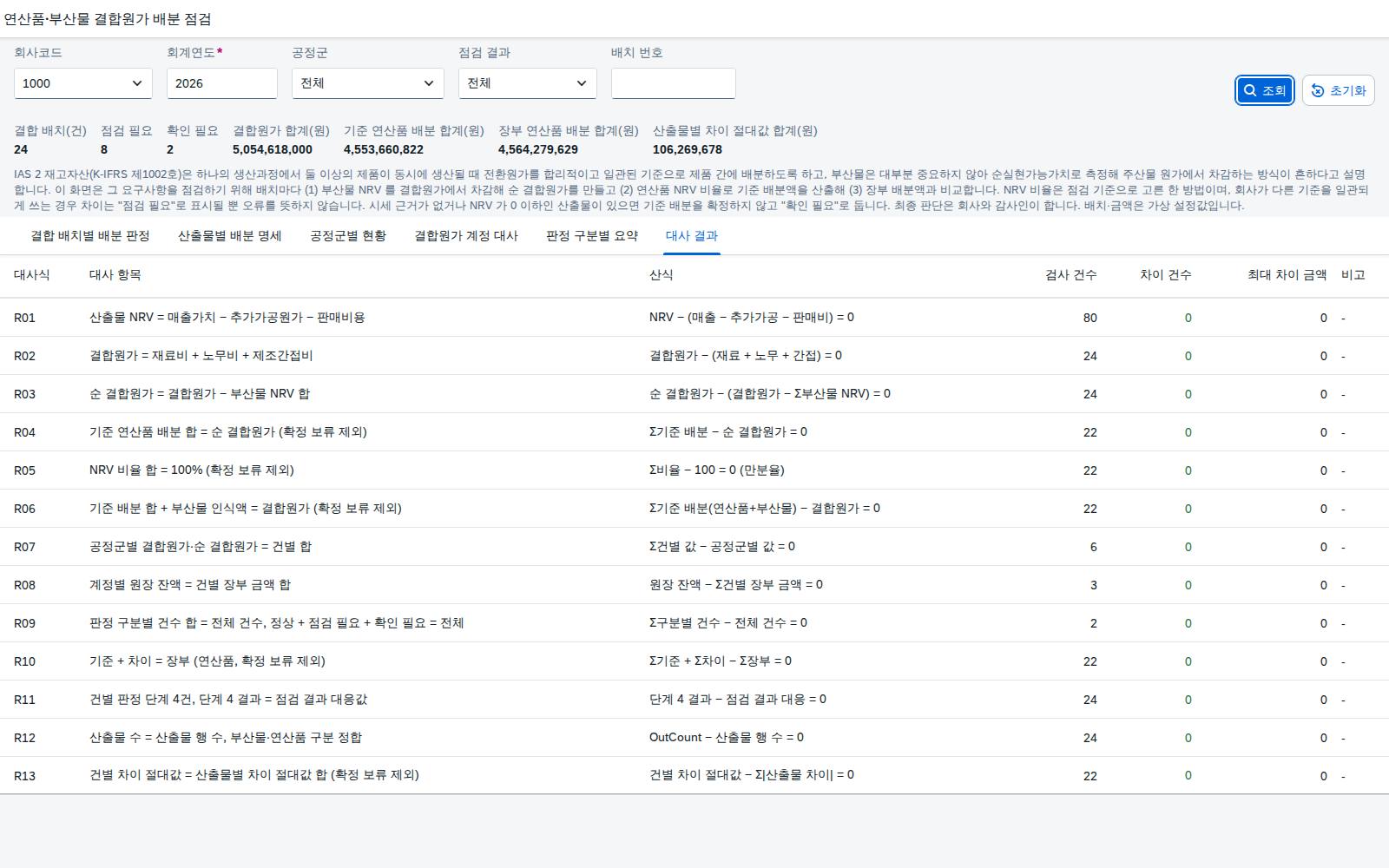Viewport: 1389px width, 868px height.
Task: Open the 결합원가 계정 대사 tab
Action: point(466,236)
